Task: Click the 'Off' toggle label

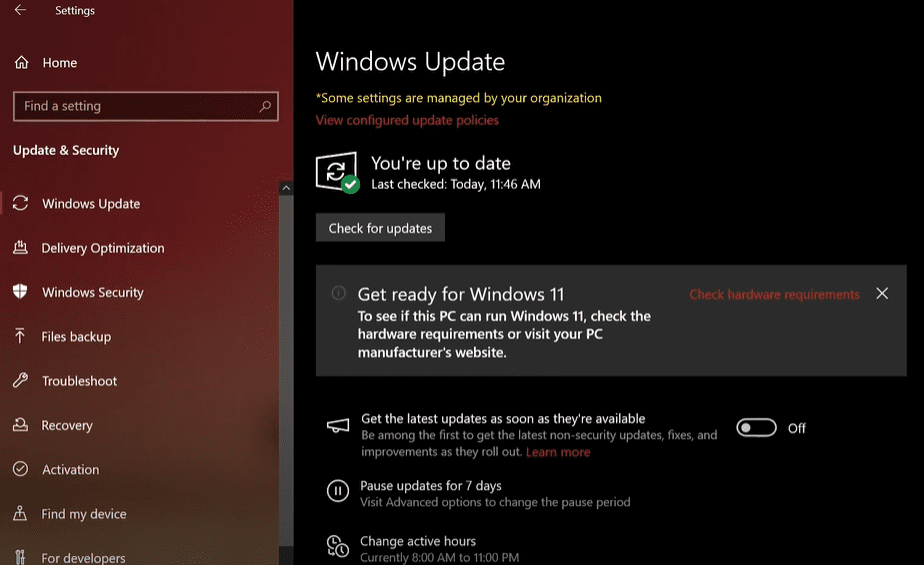Action: (x=797, y=428)
